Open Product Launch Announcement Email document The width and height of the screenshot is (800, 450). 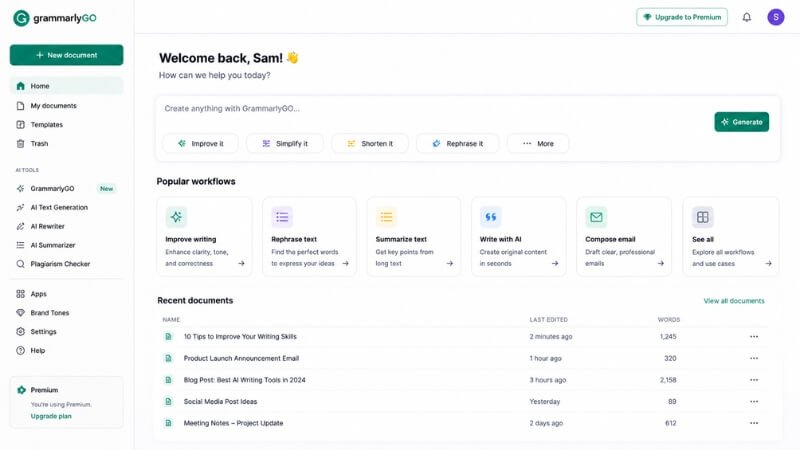click(241, 358)
